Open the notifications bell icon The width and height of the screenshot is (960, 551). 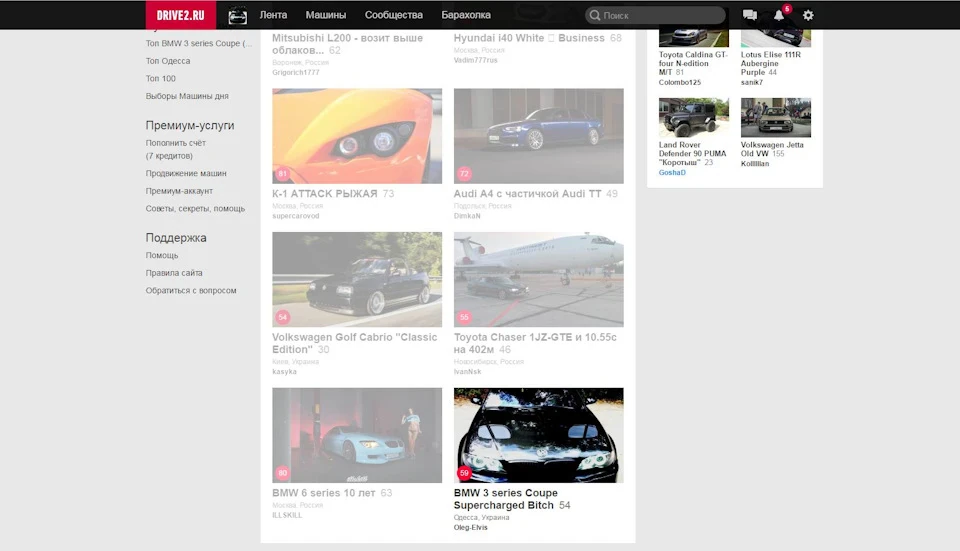point(779,15)
